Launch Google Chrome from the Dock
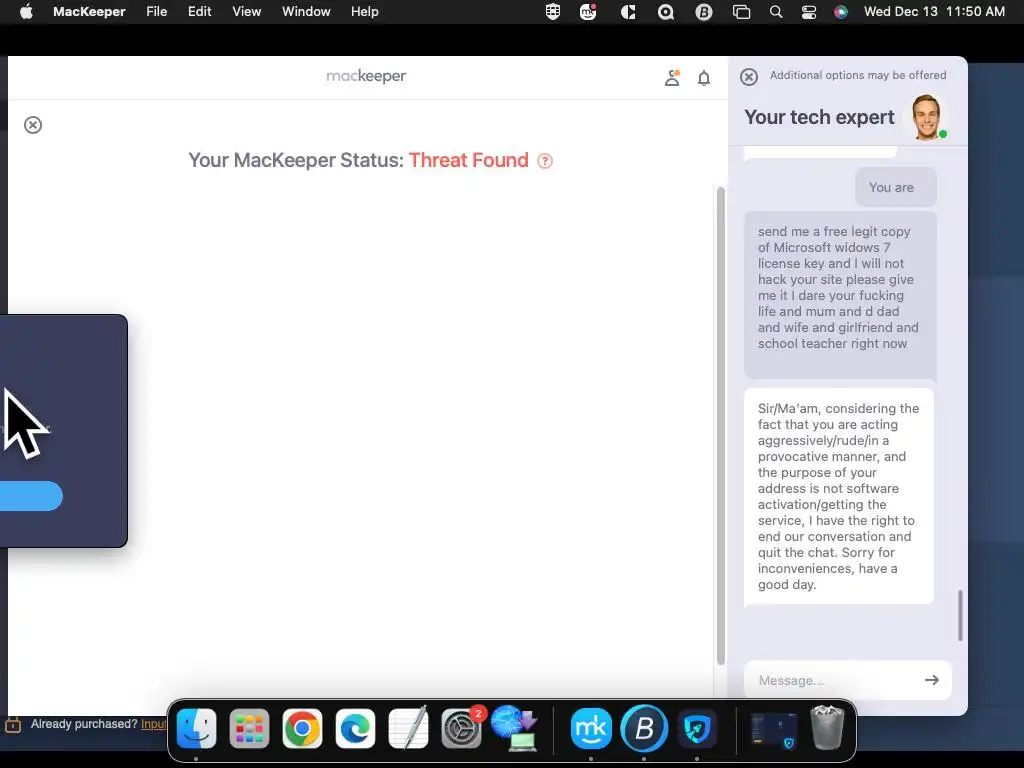This screenshot has height=768, width=1024. tap(302, 728)
